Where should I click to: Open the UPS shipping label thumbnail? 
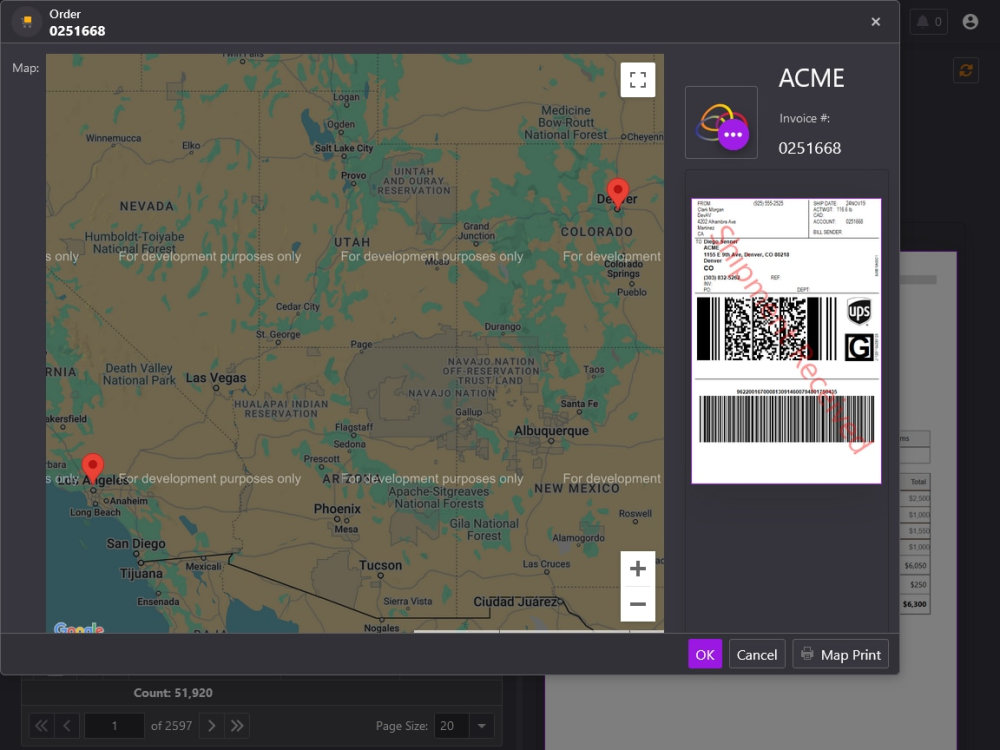(x=786, y=341)
